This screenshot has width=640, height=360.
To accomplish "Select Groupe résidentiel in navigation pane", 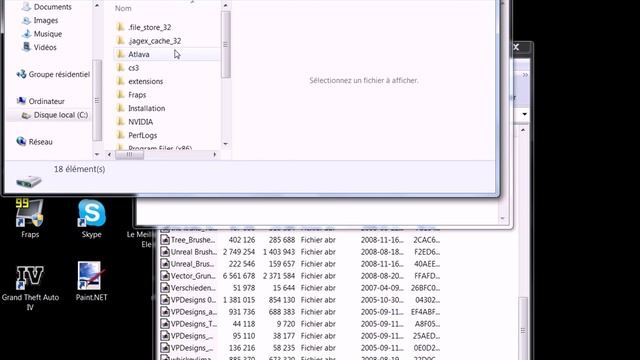I will point(53,74).
